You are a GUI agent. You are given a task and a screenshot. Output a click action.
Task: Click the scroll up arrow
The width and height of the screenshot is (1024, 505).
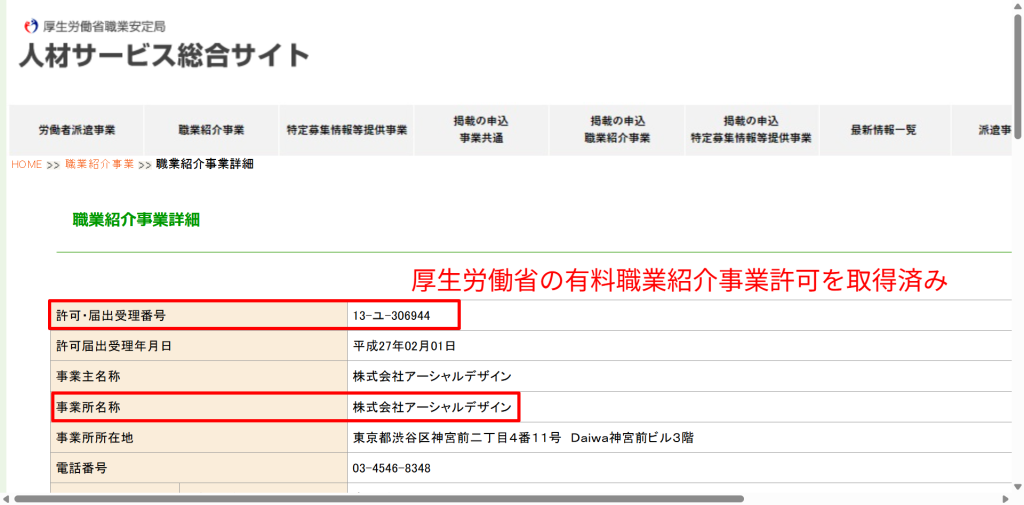point(1018,5)
